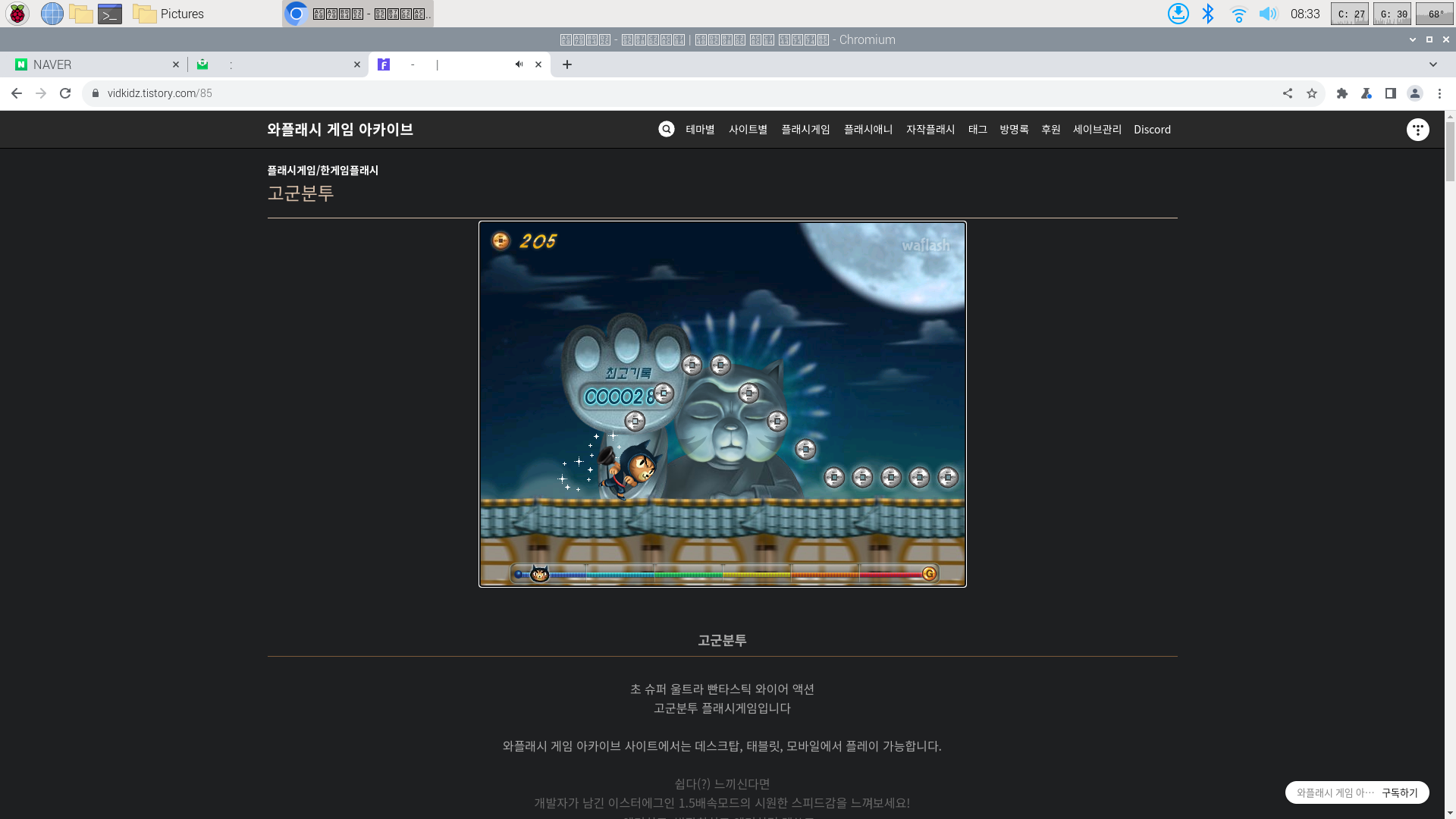Click inside the 고군분투 flash game canvas
This screenshot has height=819, width=1456.
click(x=723, y=404)
